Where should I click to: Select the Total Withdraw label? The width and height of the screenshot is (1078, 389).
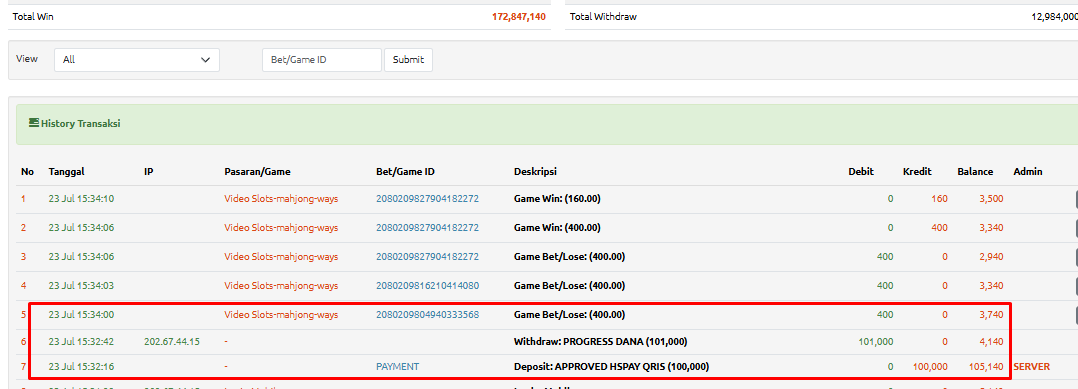603,16
